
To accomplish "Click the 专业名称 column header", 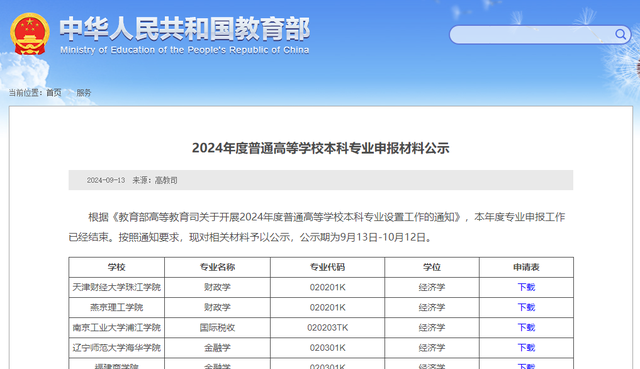I will [217, 267].
